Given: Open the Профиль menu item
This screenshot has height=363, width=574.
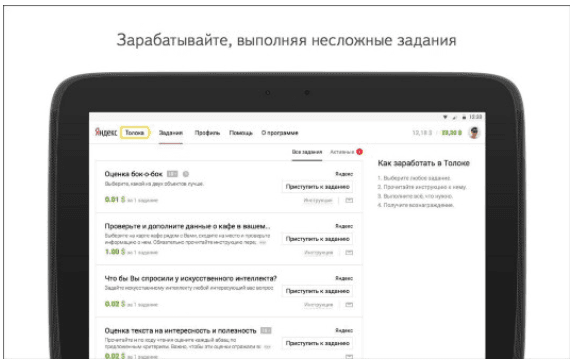Looking at the screenshot, I should [207, 133].
